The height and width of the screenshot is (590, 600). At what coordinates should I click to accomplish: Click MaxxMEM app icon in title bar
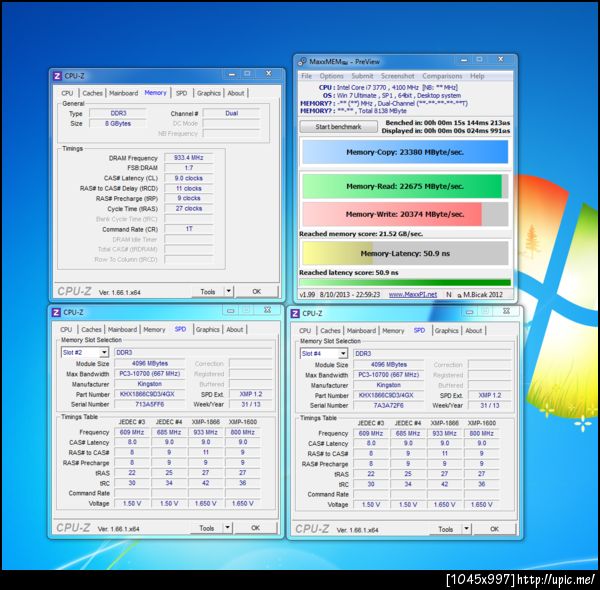tap(302, 62)
